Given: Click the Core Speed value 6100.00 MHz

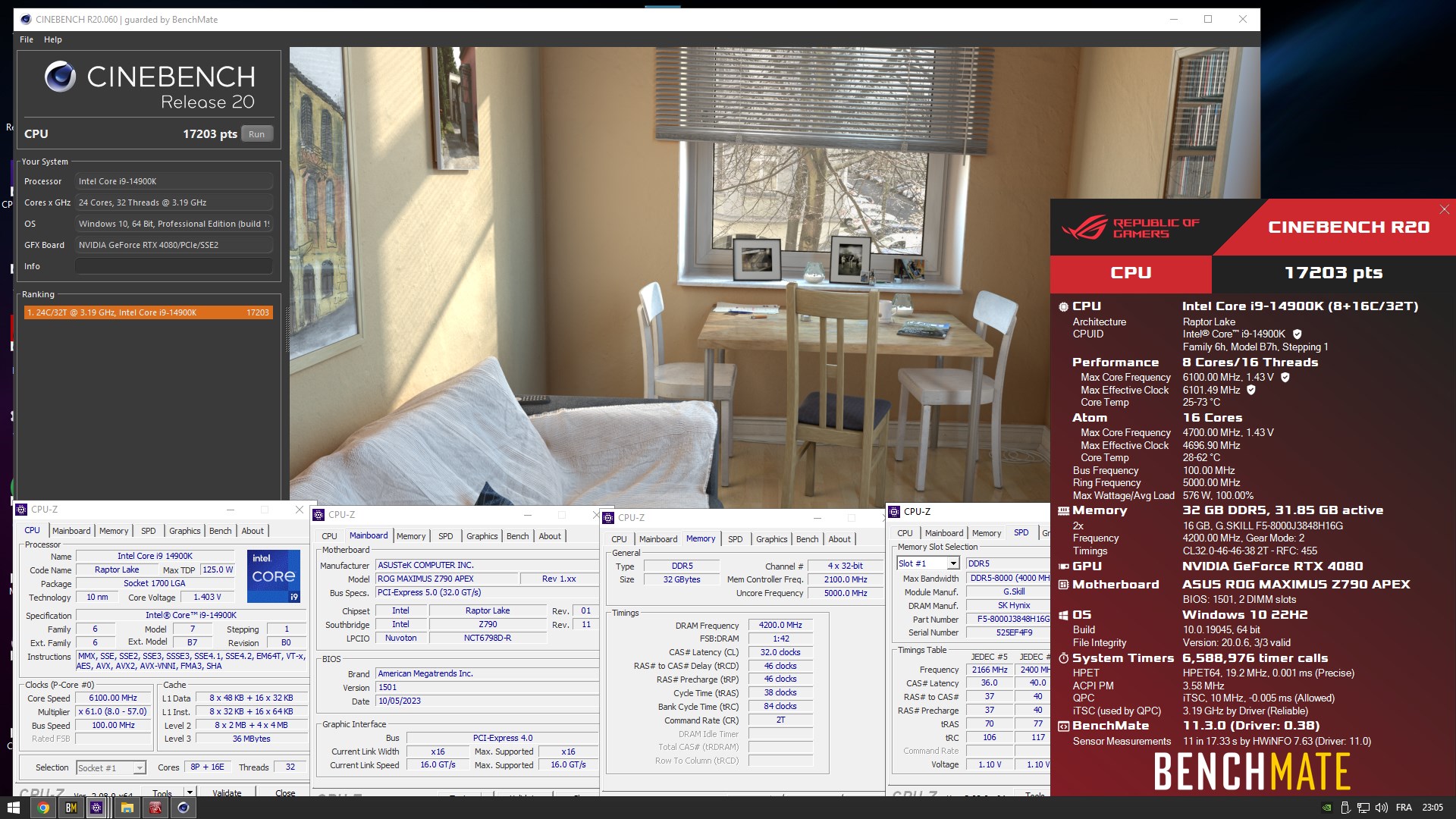Looking at the screenshot, I should coord(113,698).
